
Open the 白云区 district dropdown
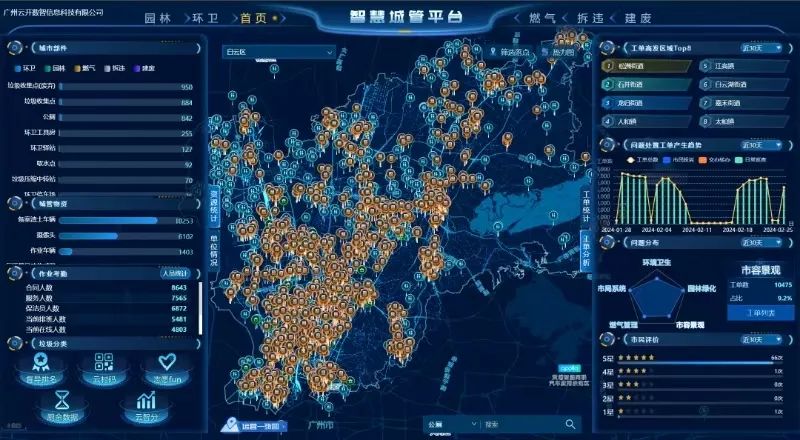[x=279, y=52]
